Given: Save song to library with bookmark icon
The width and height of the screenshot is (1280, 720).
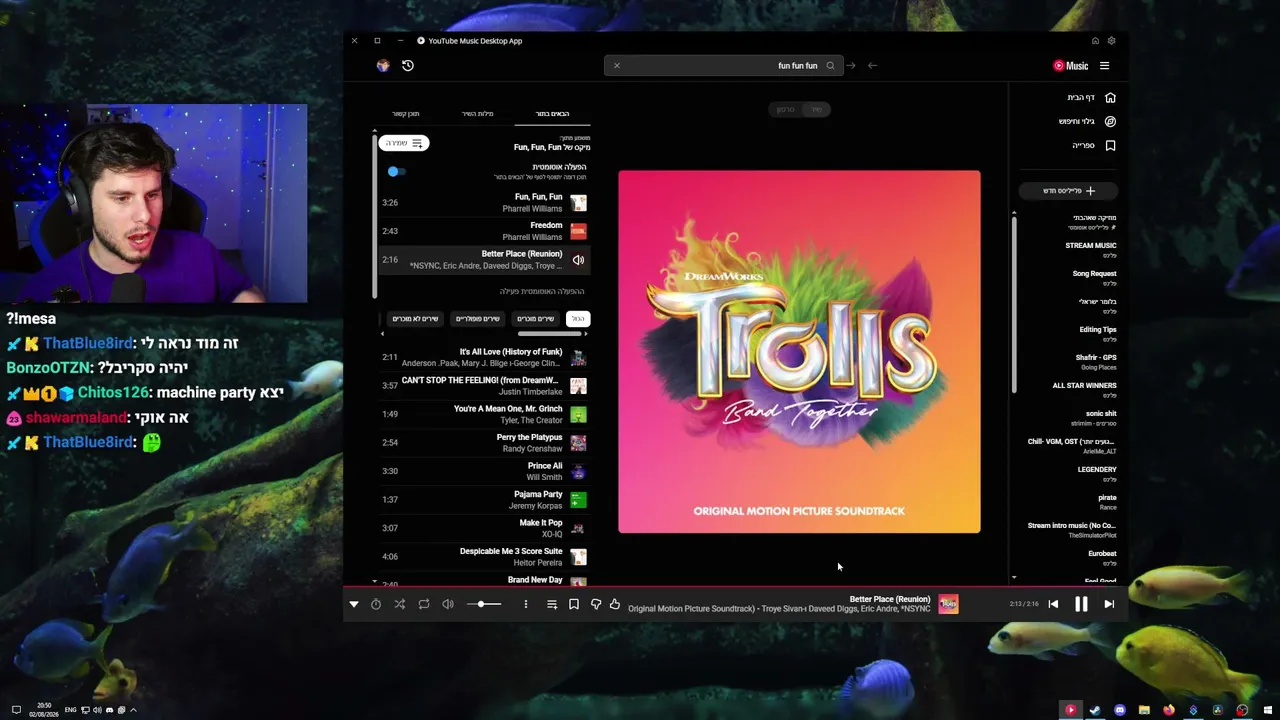Looking at the screenshot, I should (574, 604).
